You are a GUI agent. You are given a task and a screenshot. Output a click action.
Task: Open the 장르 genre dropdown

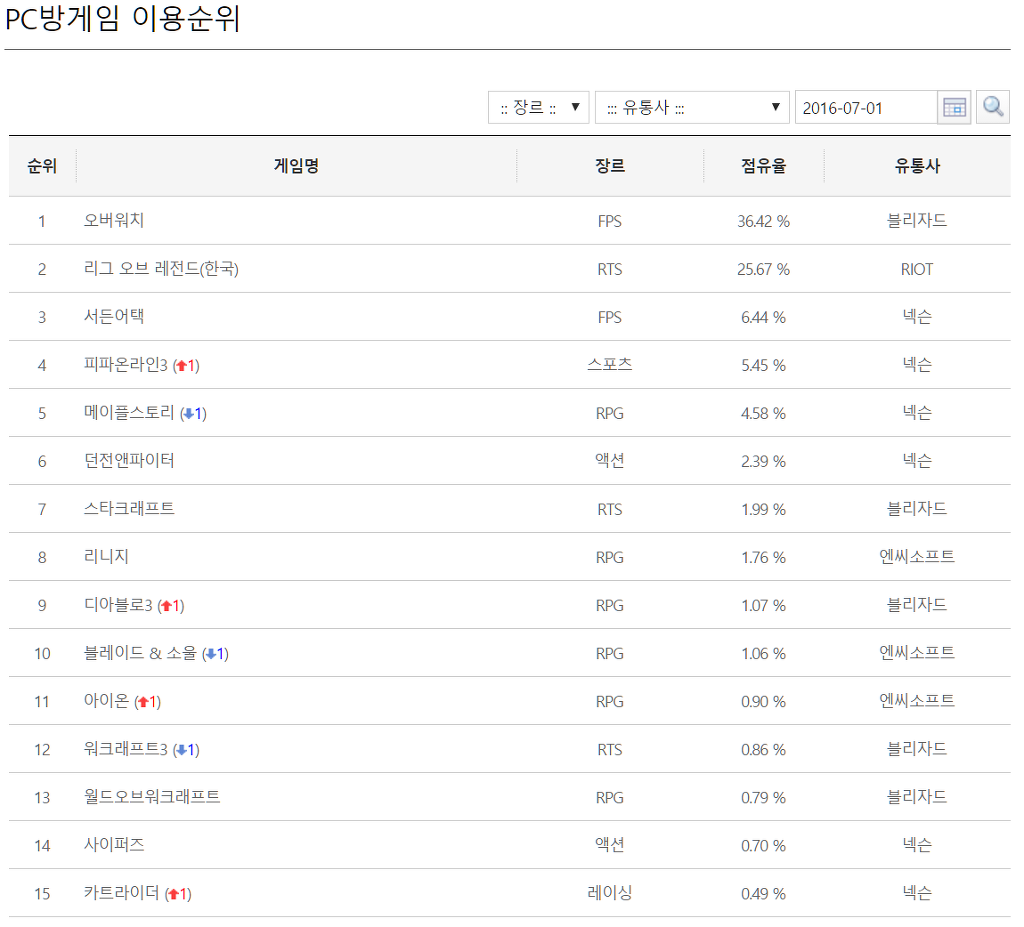[540, 108]
